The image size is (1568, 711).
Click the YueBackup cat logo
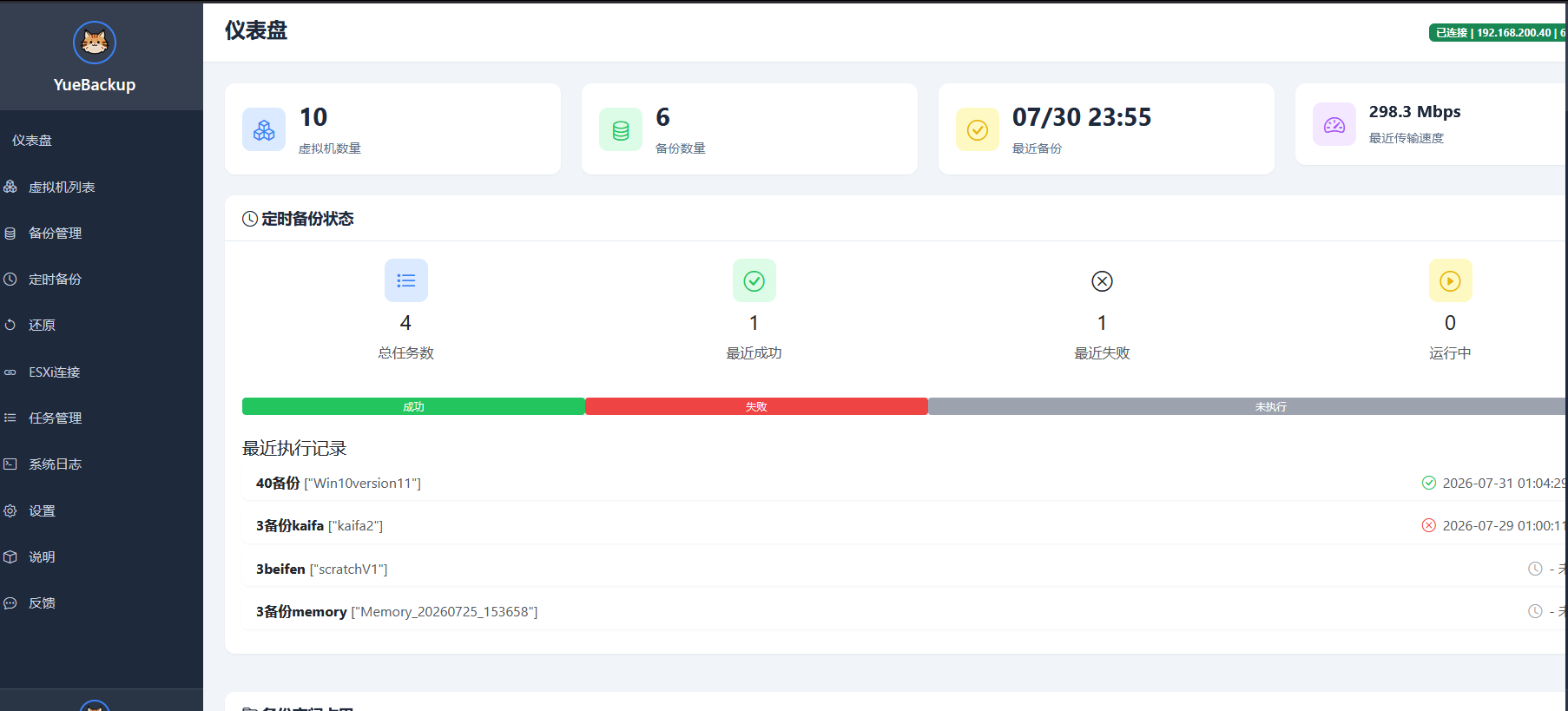coord(95,43)
